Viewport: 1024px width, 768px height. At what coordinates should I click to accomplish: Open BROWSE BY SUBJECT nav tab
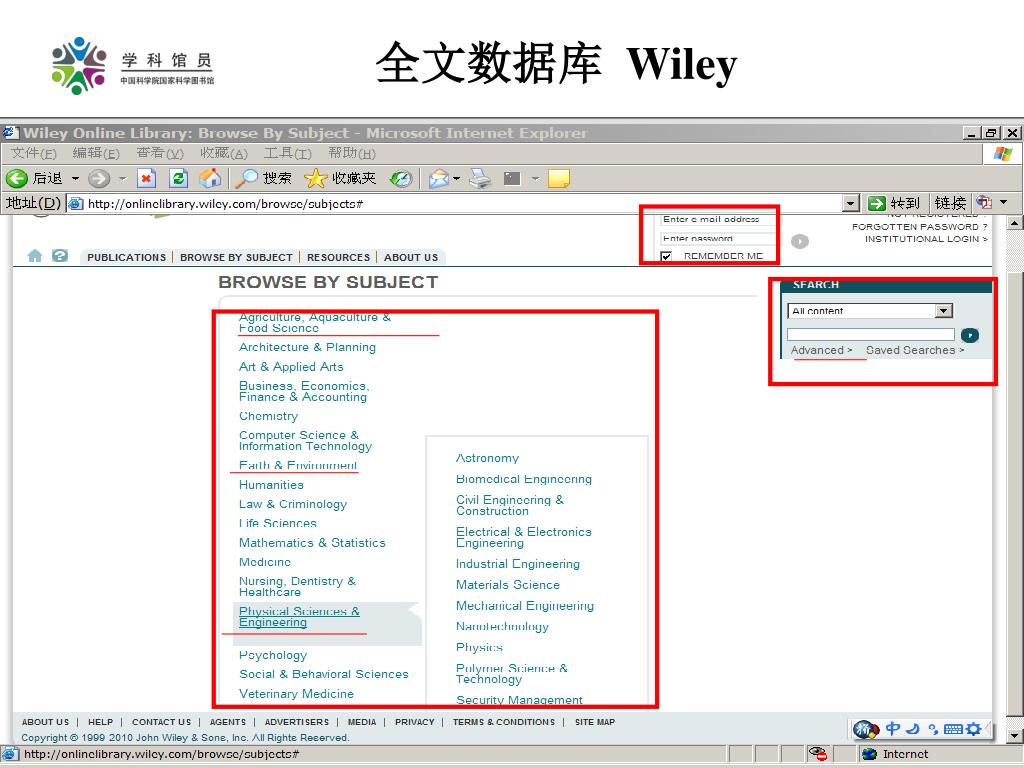pyautogui.click(x=236, y=257)
